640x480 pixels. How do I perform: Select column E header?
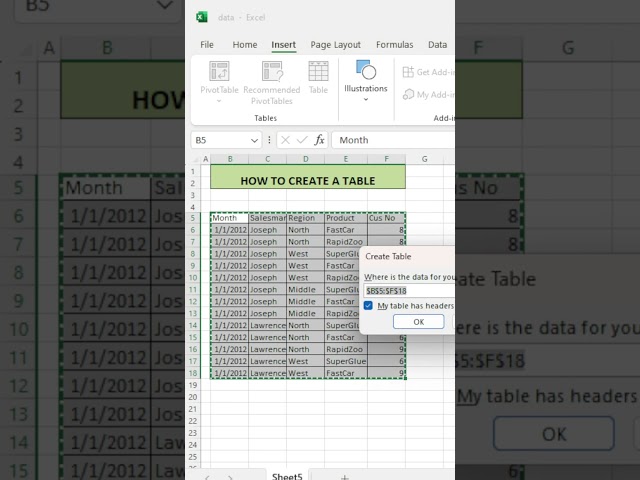346,159
